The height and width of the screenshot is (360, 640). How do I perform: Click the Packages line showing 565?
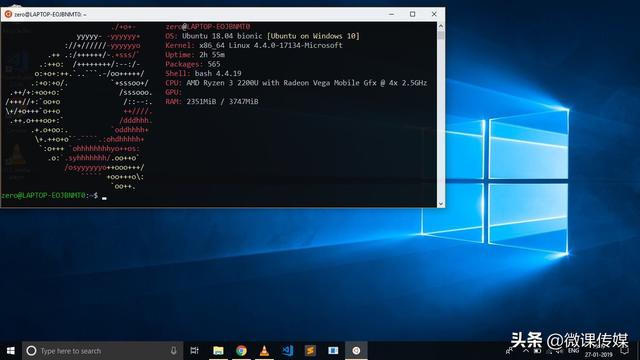point(193,64)
